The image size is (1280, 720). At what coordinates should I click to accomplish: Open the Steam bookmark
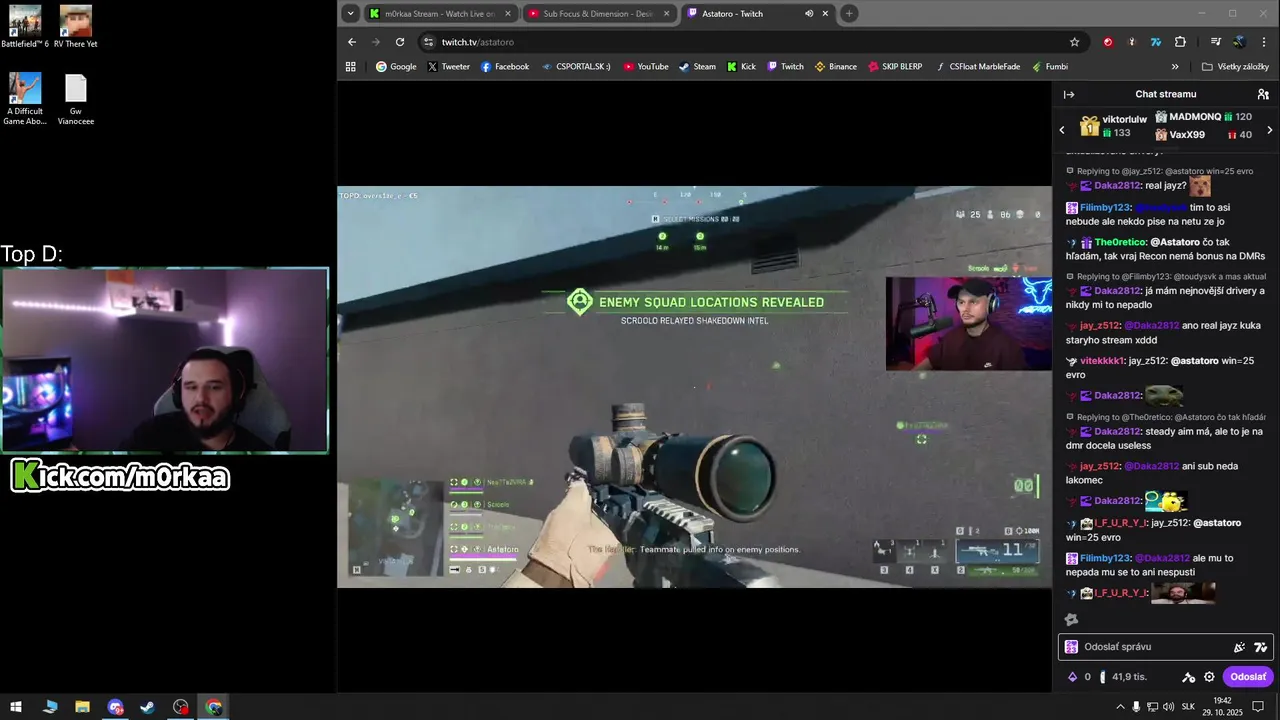pyautogui.click(x=697, y=67)
